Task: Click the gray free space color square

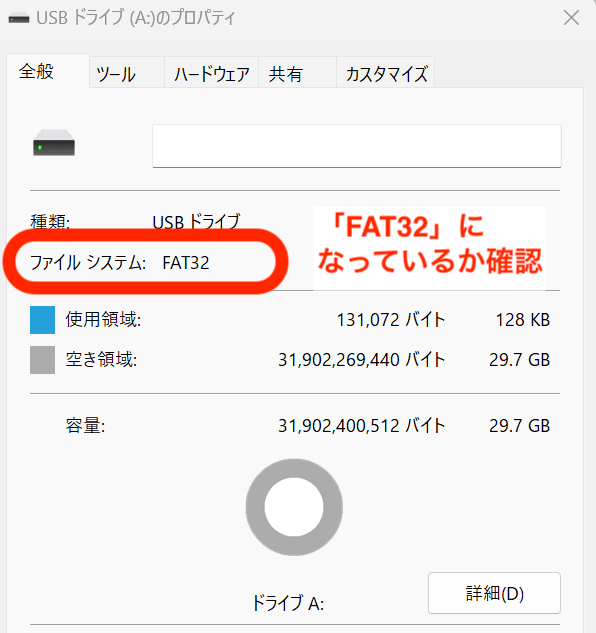Action: (x=42, y=360)
